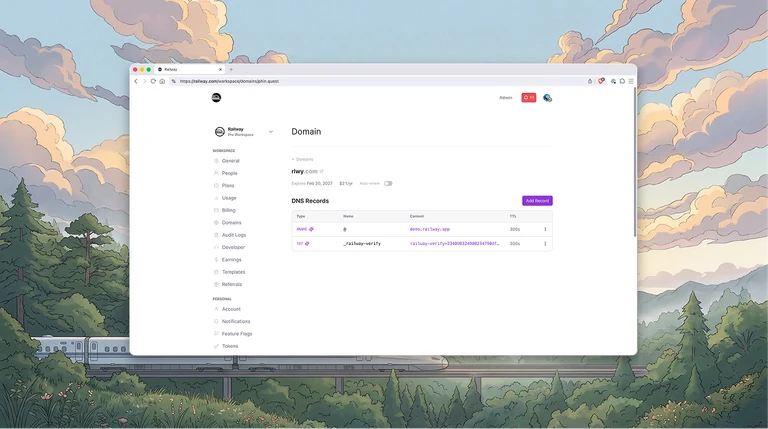
Task: Open the red notifications badge
Action: 528,97
